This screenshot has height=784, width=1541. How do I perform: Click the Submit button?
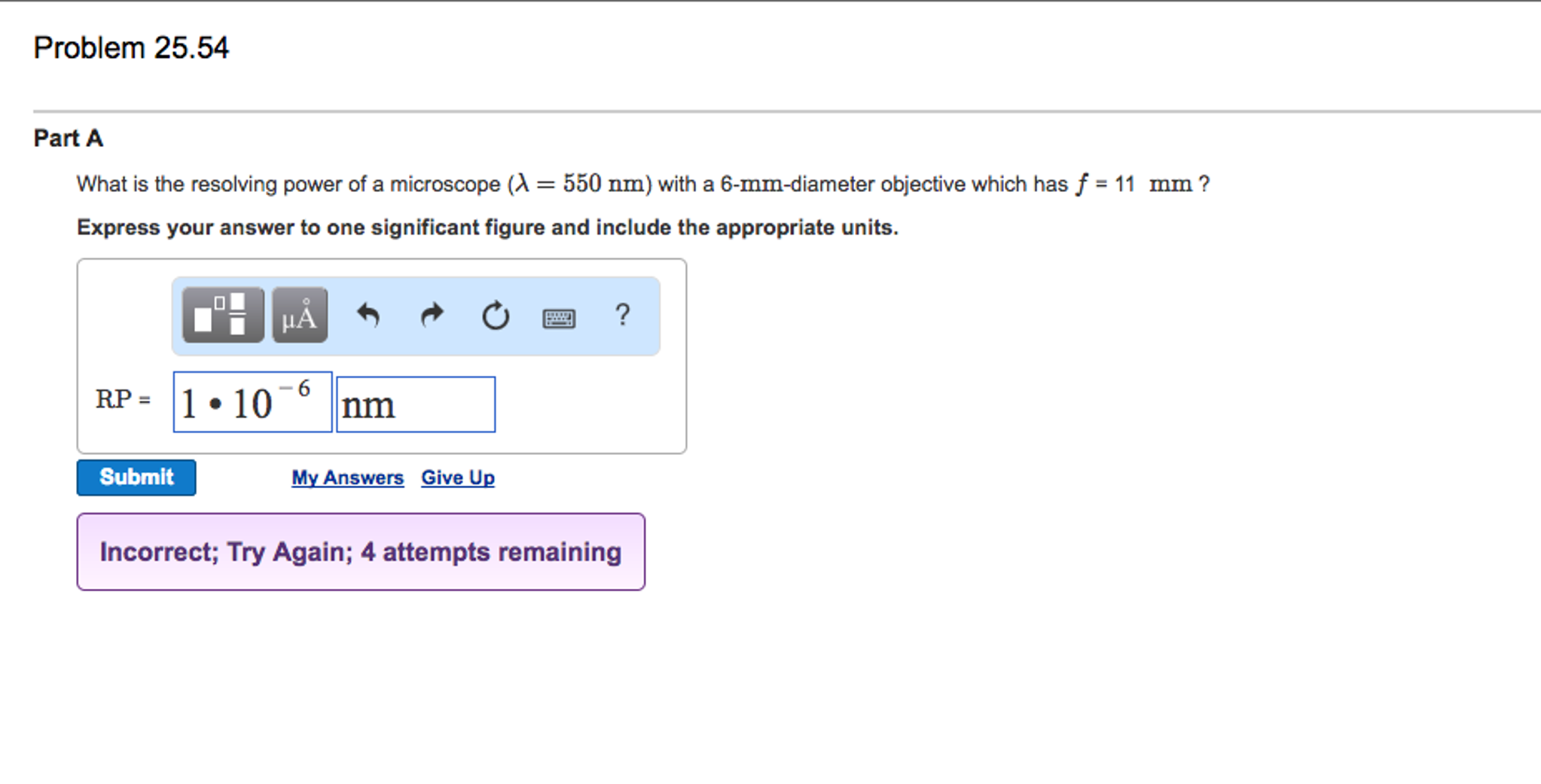[x=136, y=477]
